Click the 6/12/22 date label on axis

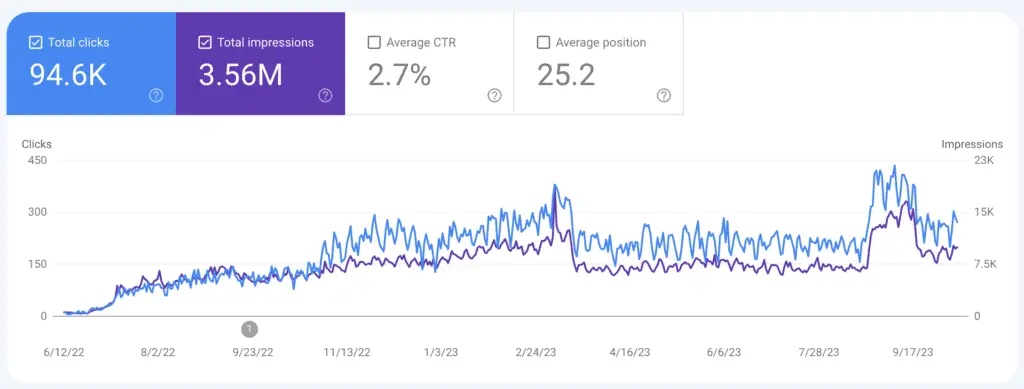tap(64, 352)
